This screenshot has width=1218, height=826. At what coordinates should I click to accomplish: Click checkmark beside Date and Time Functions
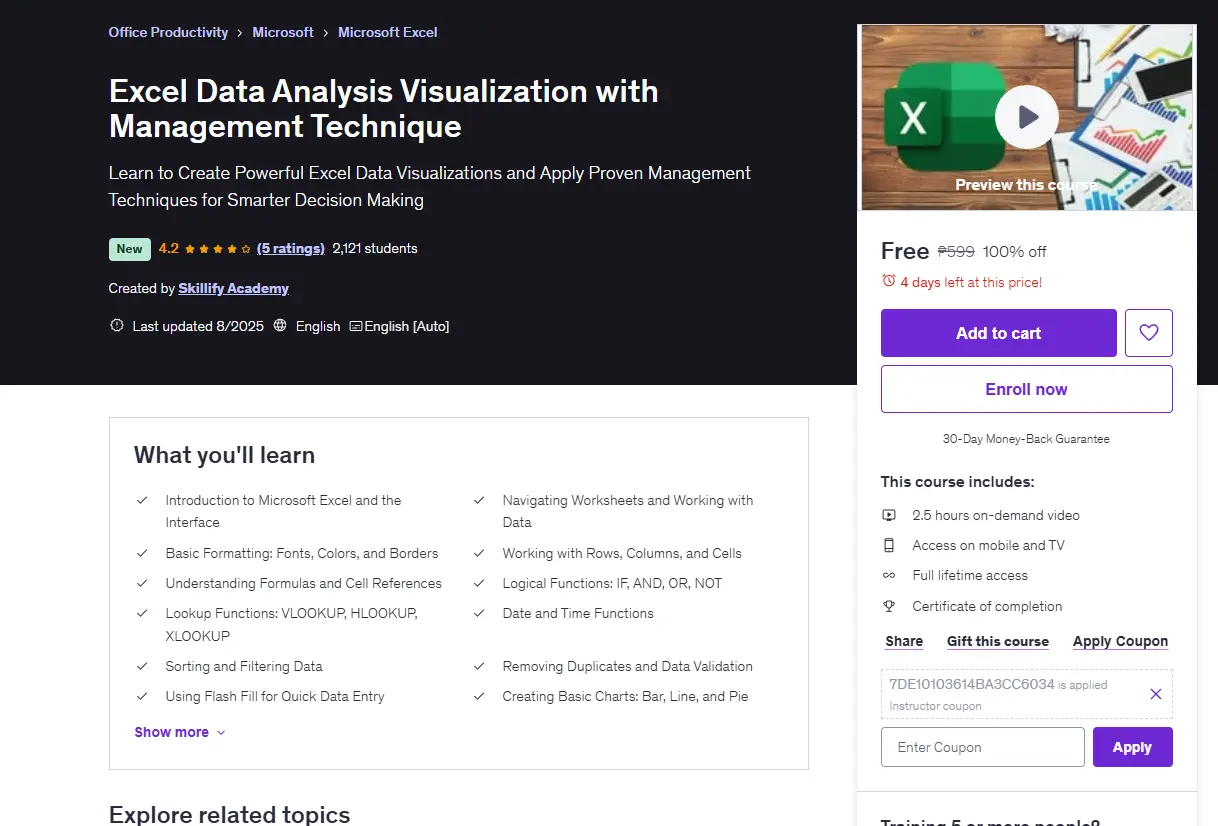[479, 613]
